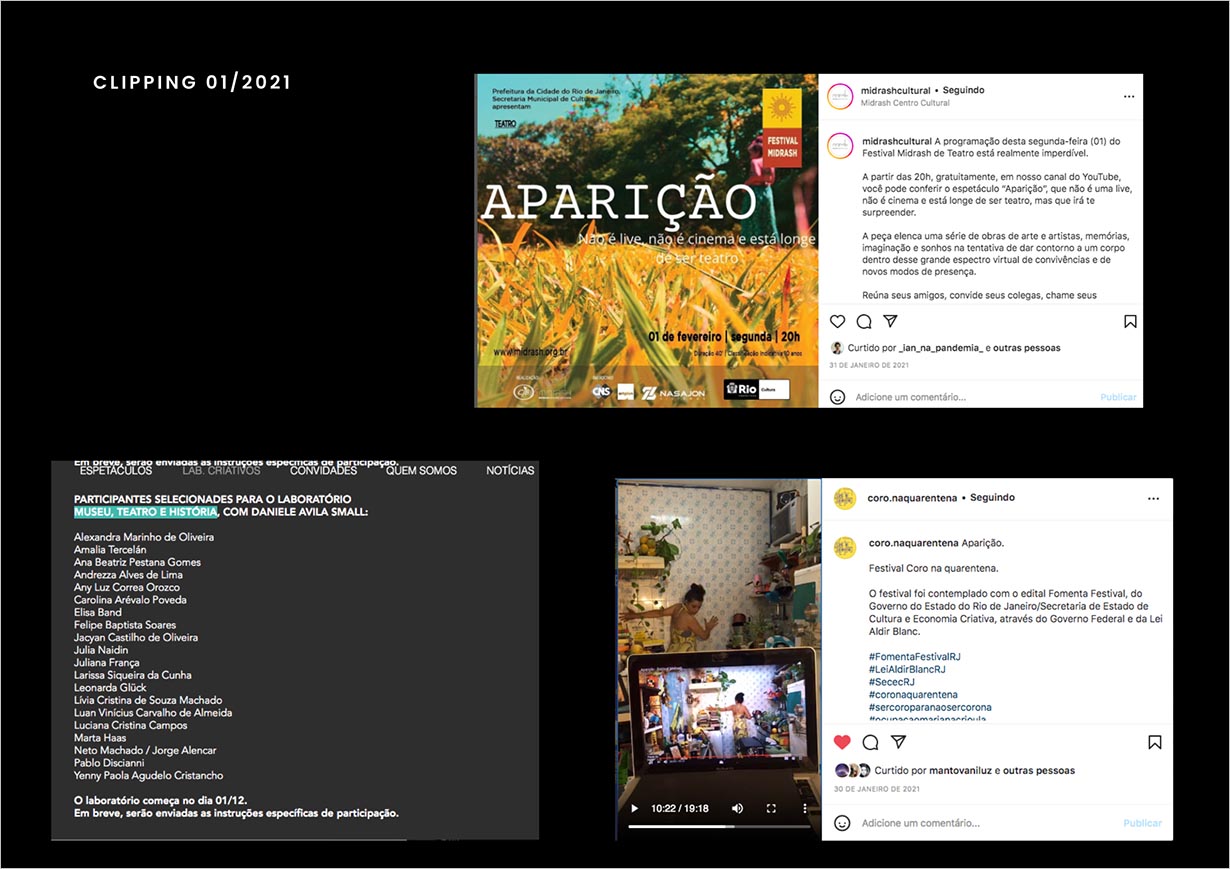Open the emoji picker in the coro.naquarentena comment box
The height and width of the screenshot is (869, 1230).
click(842, 823)
